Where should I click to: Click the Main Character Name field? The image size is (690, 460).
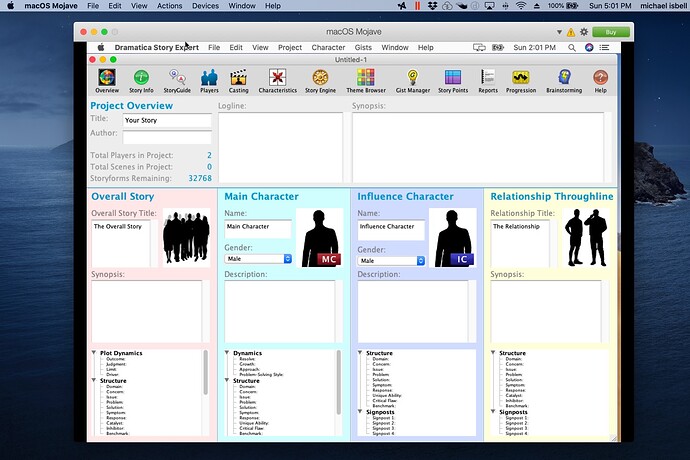258,229
